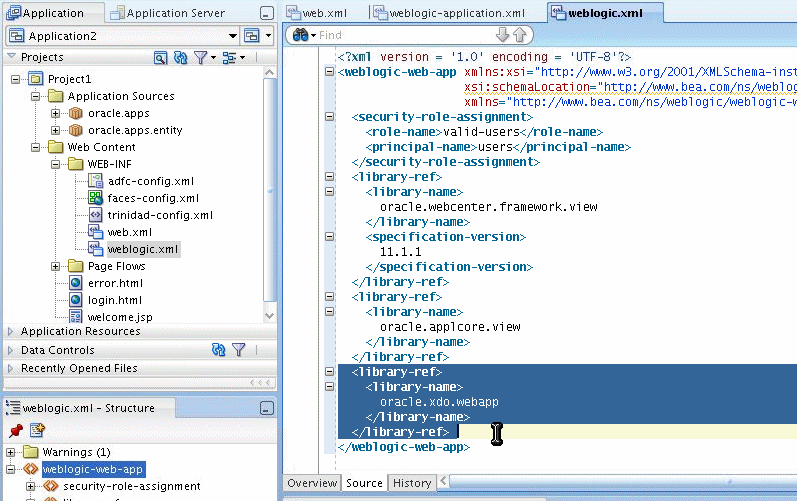Viewport: 797px width, 501px height.
Task: Click the new view icon in Structure
Action: [x=37, y=430]
